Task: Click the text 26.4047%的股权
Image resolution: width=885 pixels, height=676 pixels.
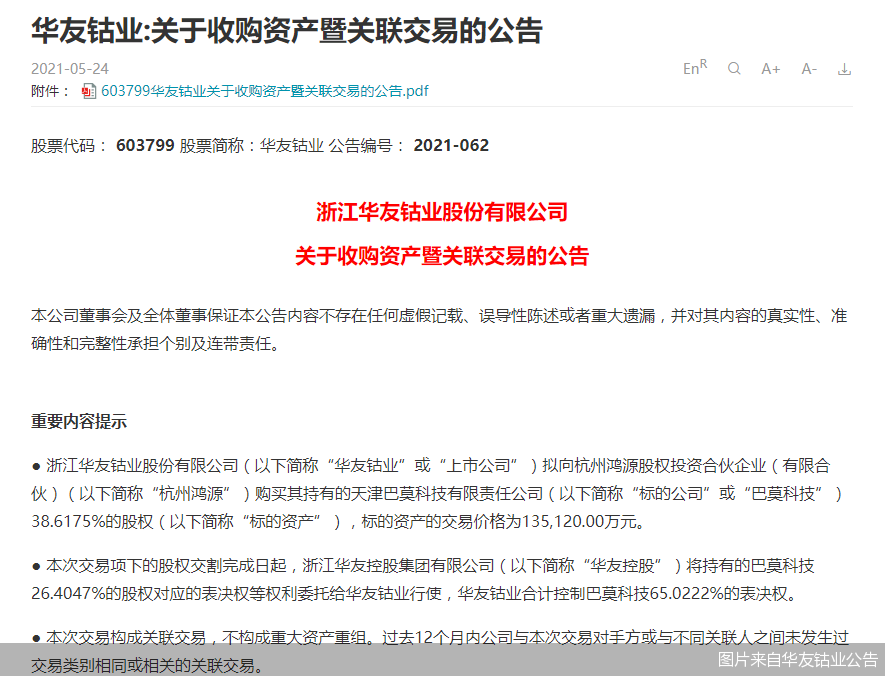Action: 92,594
